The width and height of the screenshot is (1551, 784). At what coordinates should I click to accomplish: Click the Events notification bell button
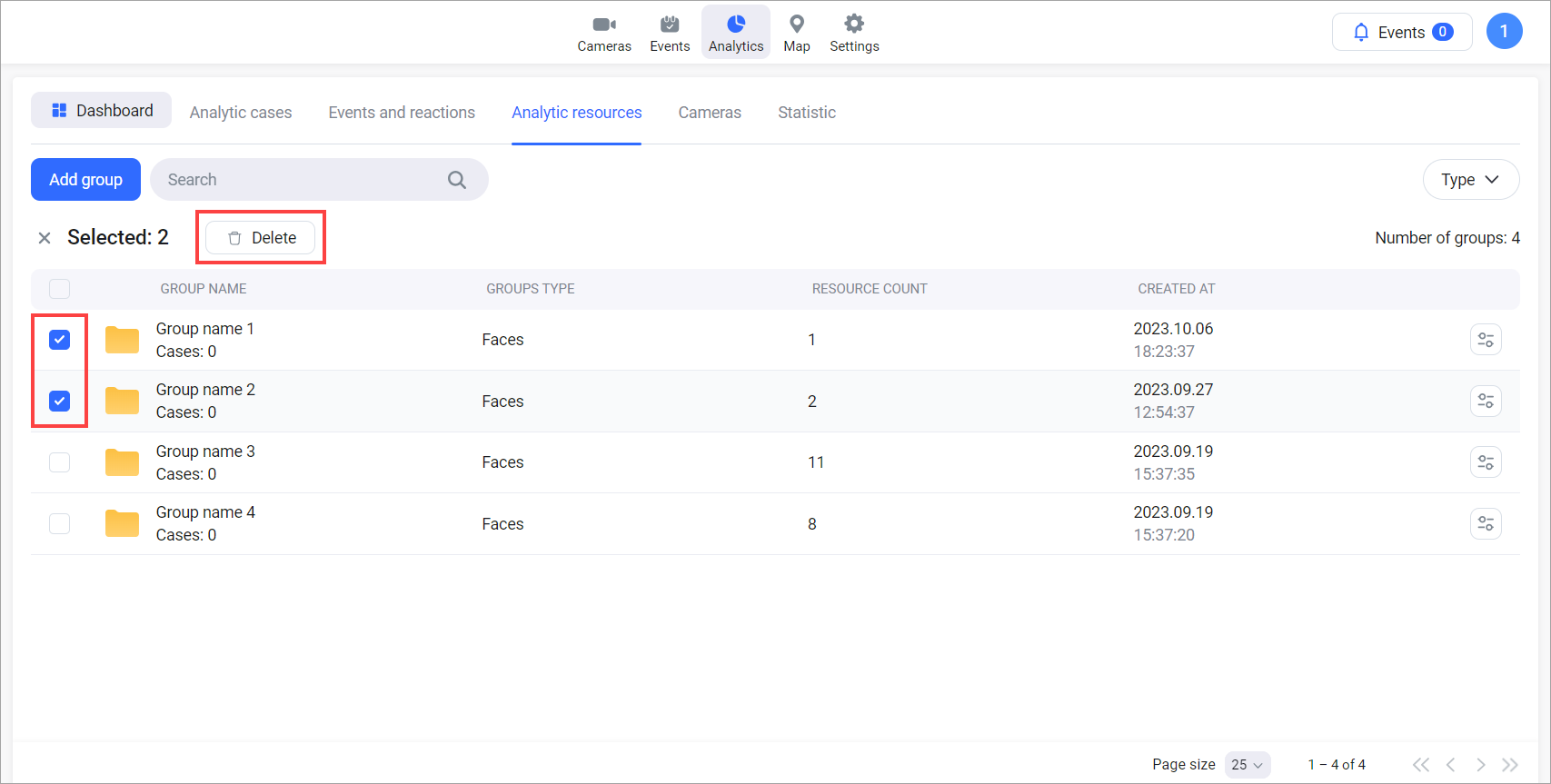pyautogui.click(x=1401, y=33)
